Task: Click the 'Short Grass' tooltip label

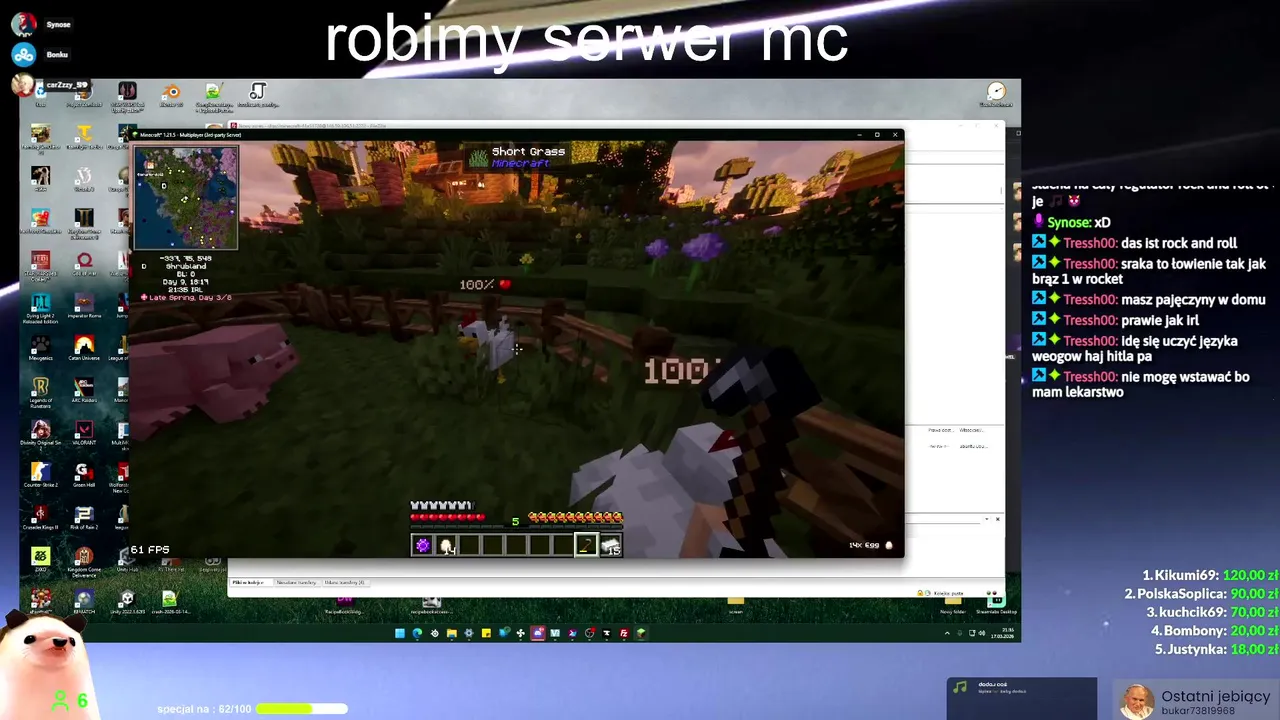Action: [x=528, y=151]
